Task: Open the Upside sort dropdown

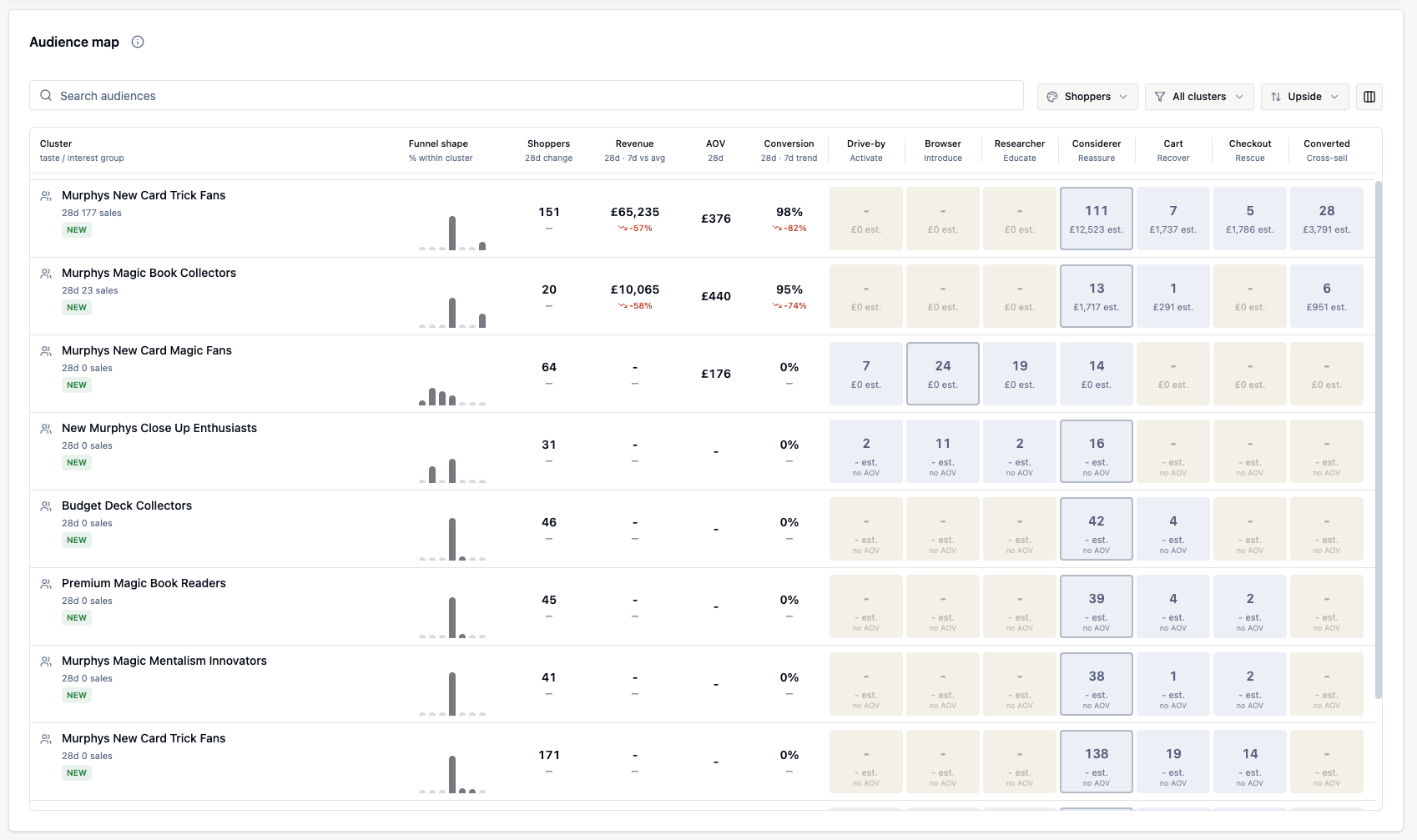Action: tap(1305, 97)
